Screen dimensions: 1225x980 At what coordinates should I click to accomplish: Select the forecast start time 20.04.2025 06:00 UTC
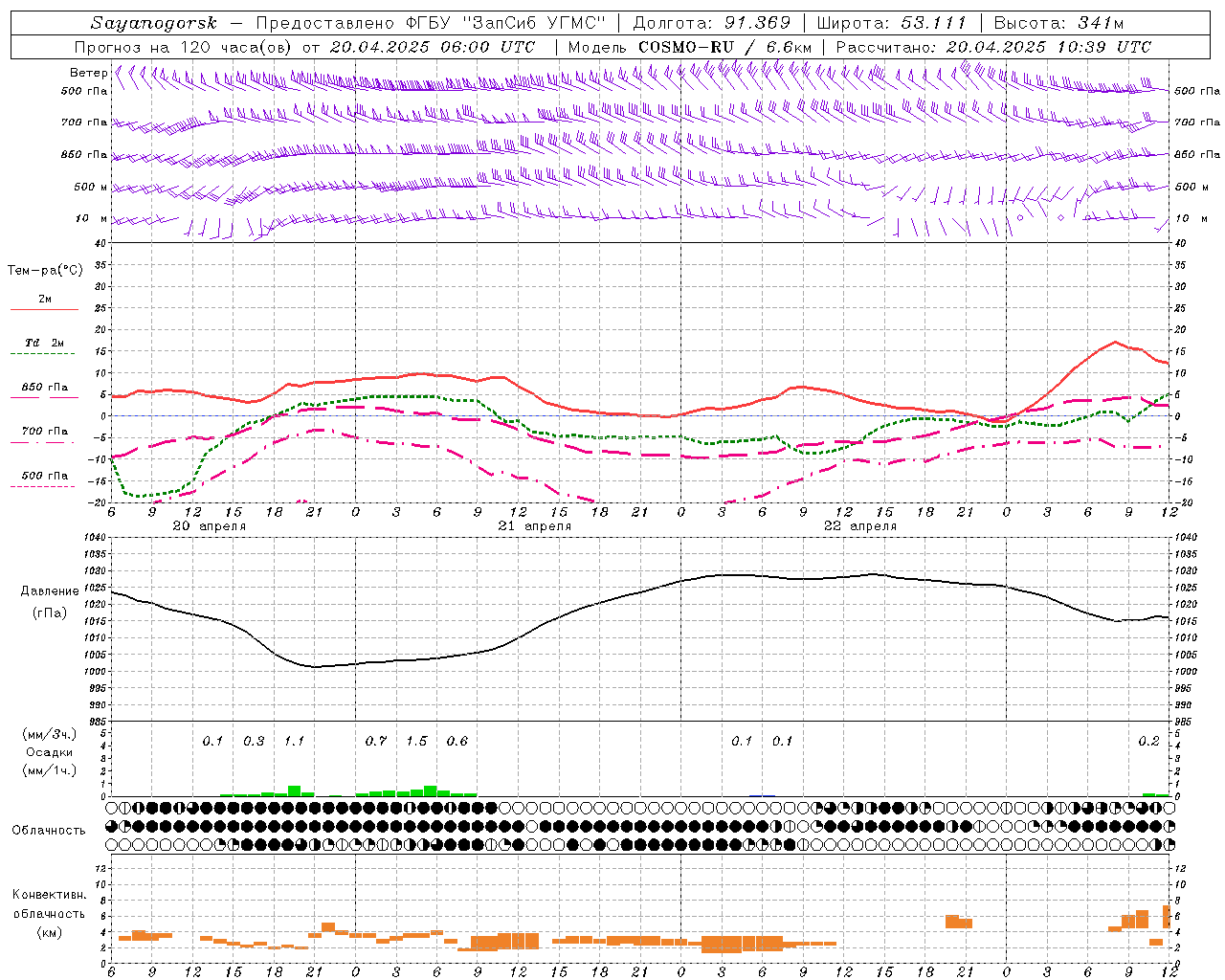point(432,47)
